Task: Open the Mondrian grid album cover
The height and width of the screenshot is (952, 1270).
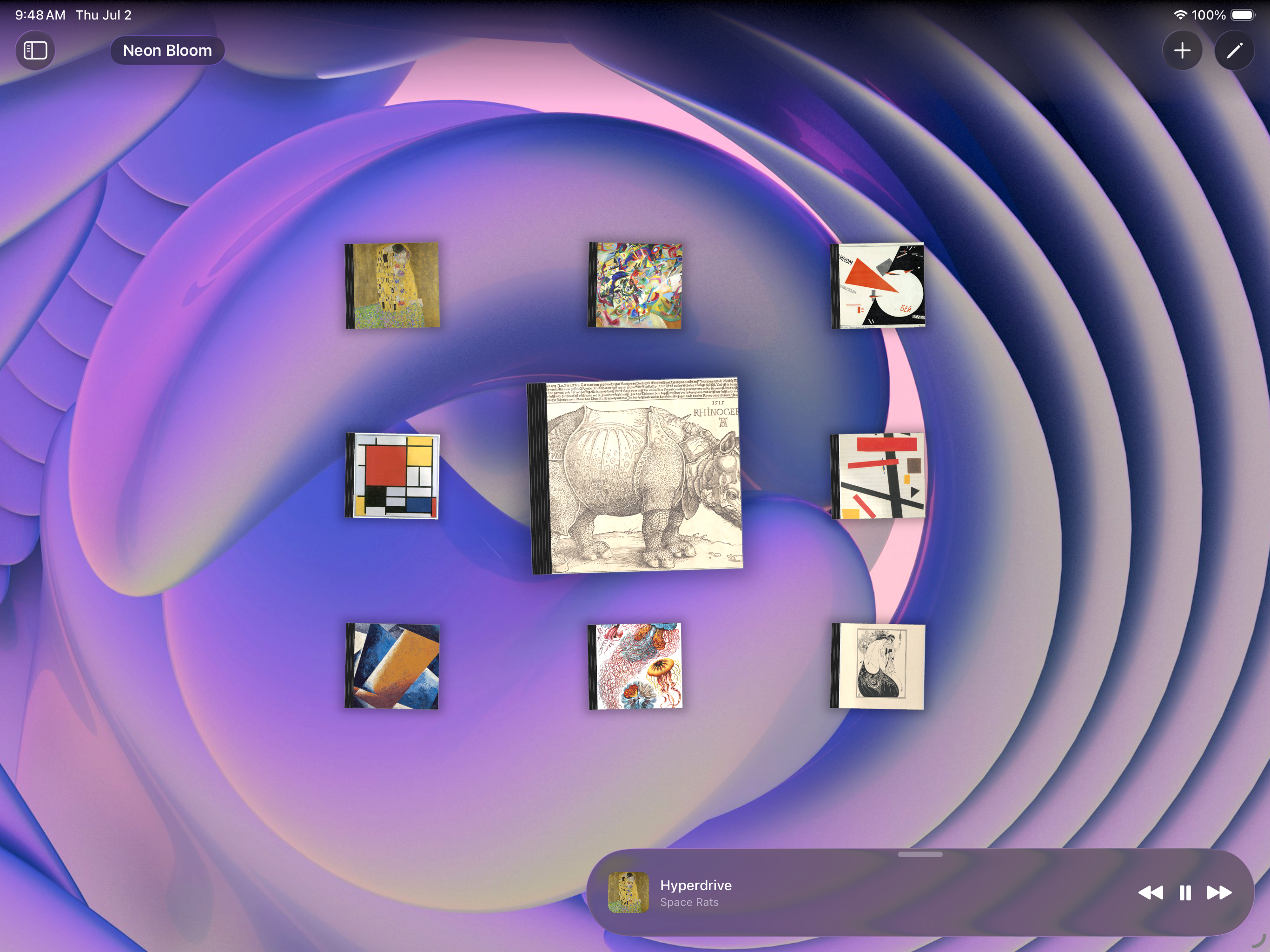Action: [x=393, y=476]
